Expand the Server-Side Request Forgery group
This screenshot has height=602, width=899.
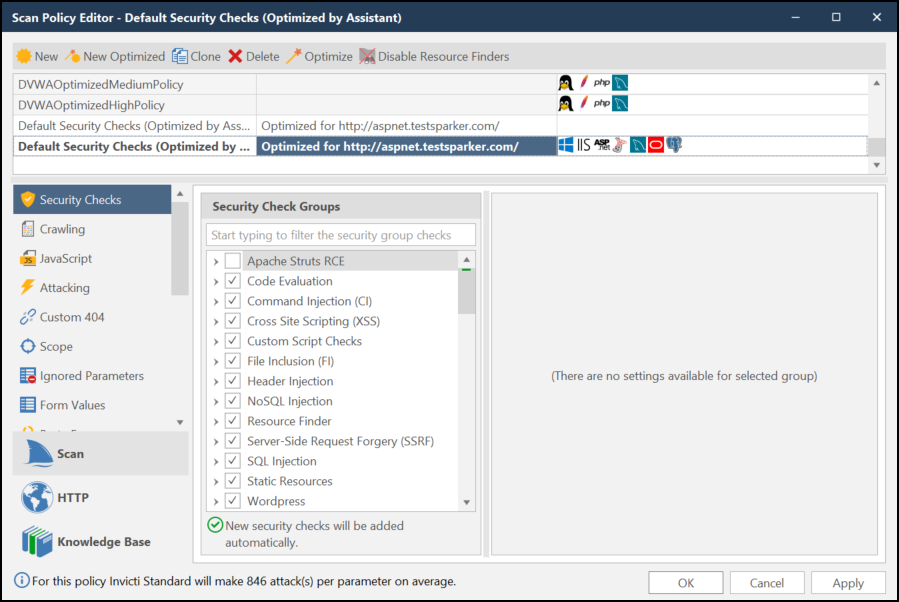pyautogui.click(x=216, y=441)
